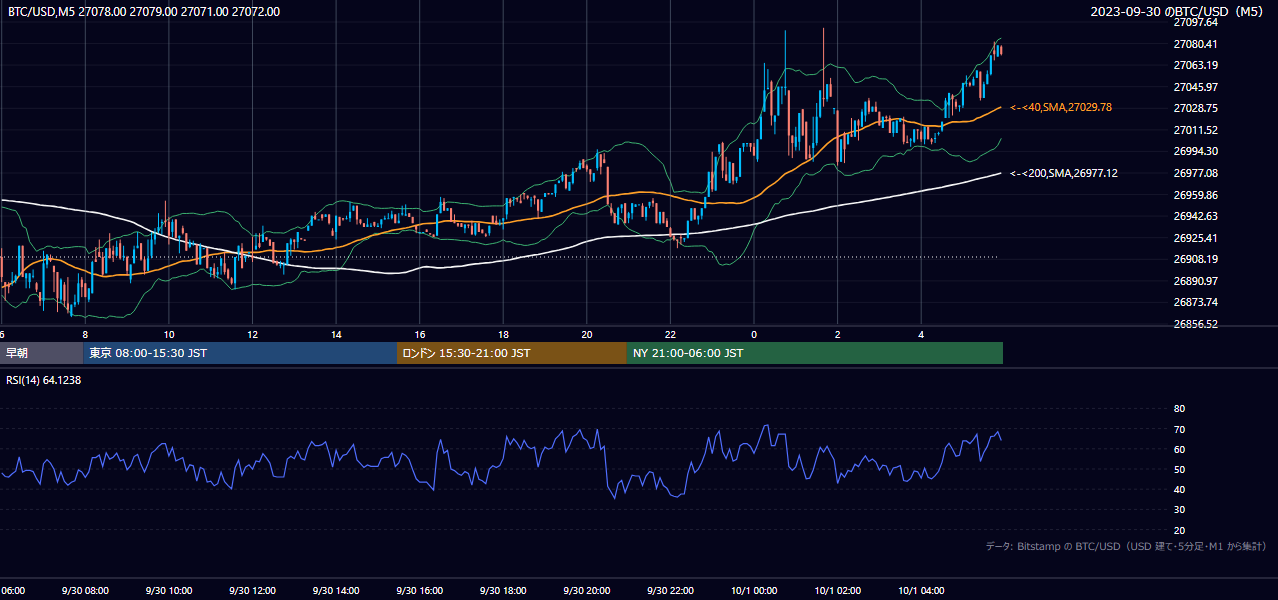Click price axis value 27097.64
This screenshot has height=600, width=1278.
[x=1195, y=22]
